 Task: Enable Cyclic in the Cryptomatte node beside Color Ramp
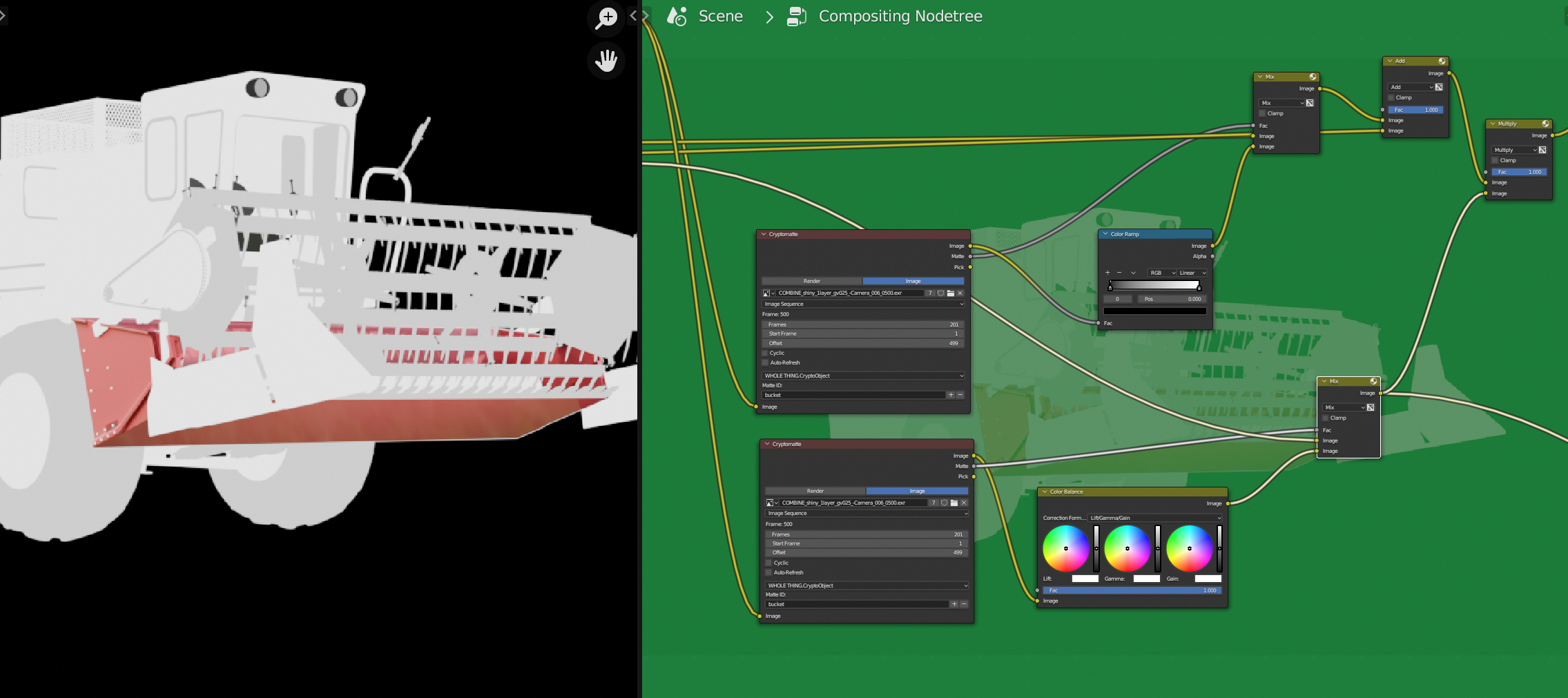[x=765, y=353]
